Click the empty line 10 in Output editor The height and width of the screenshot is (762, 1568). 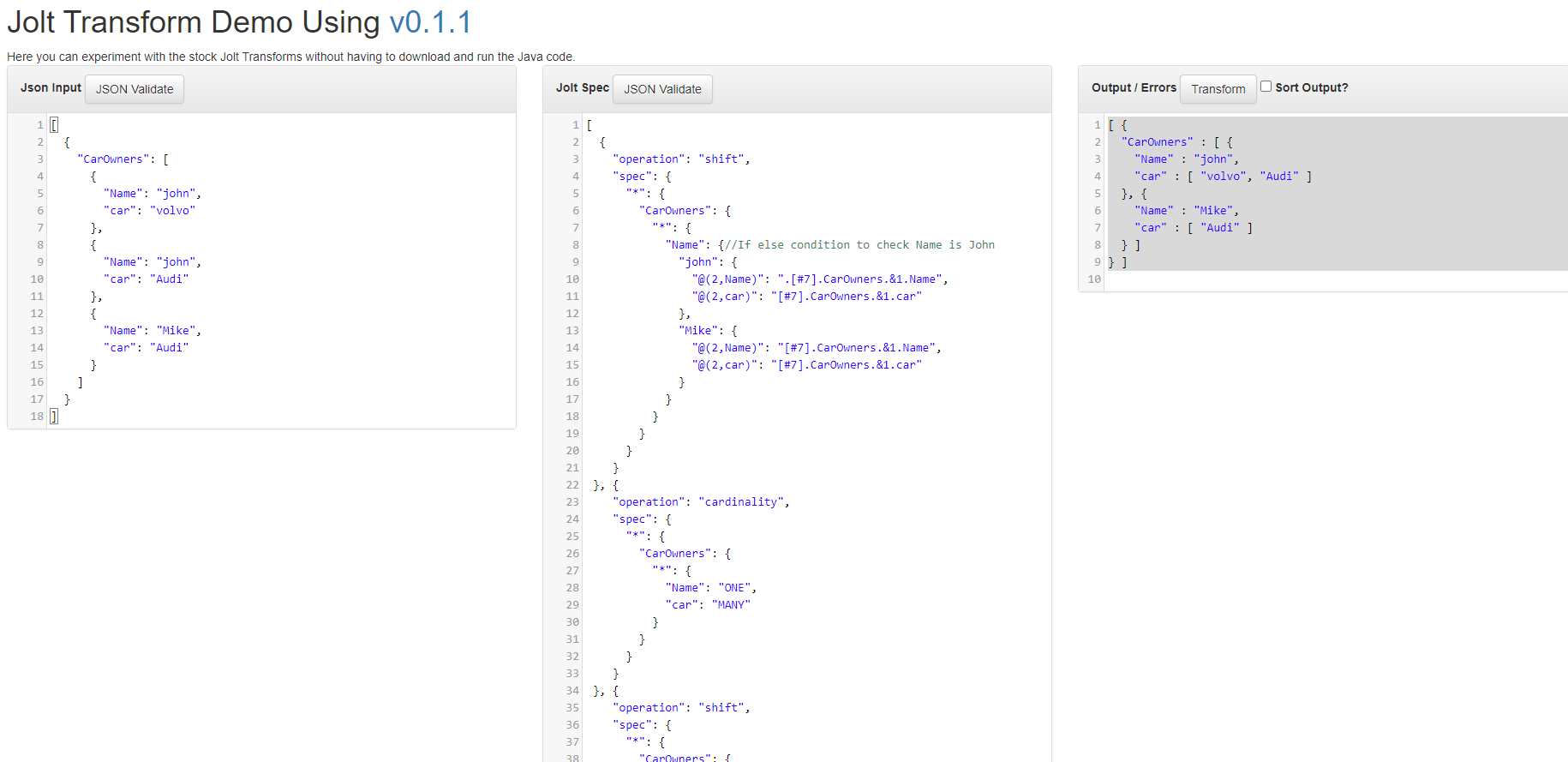[x=1337, y=279]
